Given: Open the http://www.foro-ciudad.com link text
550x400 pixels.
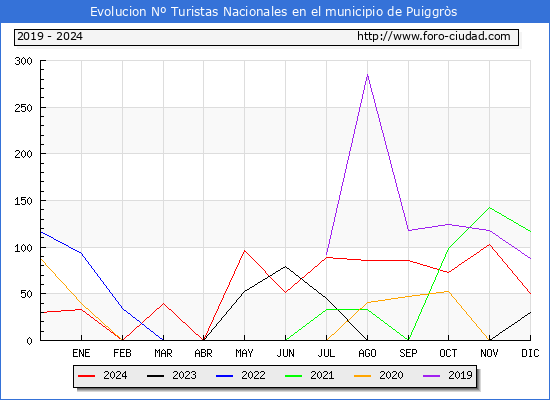Looking at the screenshot, I should [x=434, y=36].
